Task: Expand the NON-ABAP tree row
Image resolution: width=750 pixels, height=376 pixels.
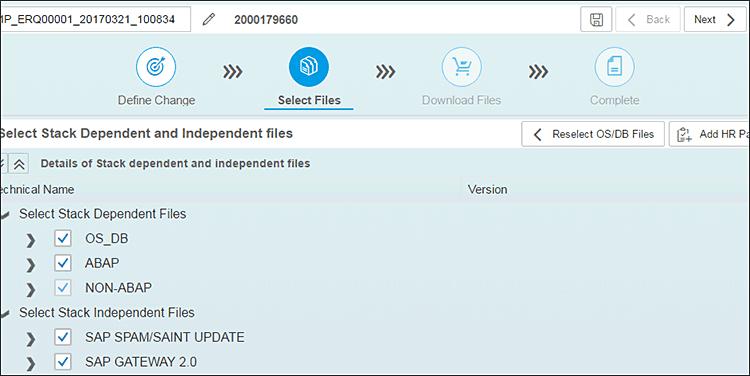Action: tap(31, 289)
